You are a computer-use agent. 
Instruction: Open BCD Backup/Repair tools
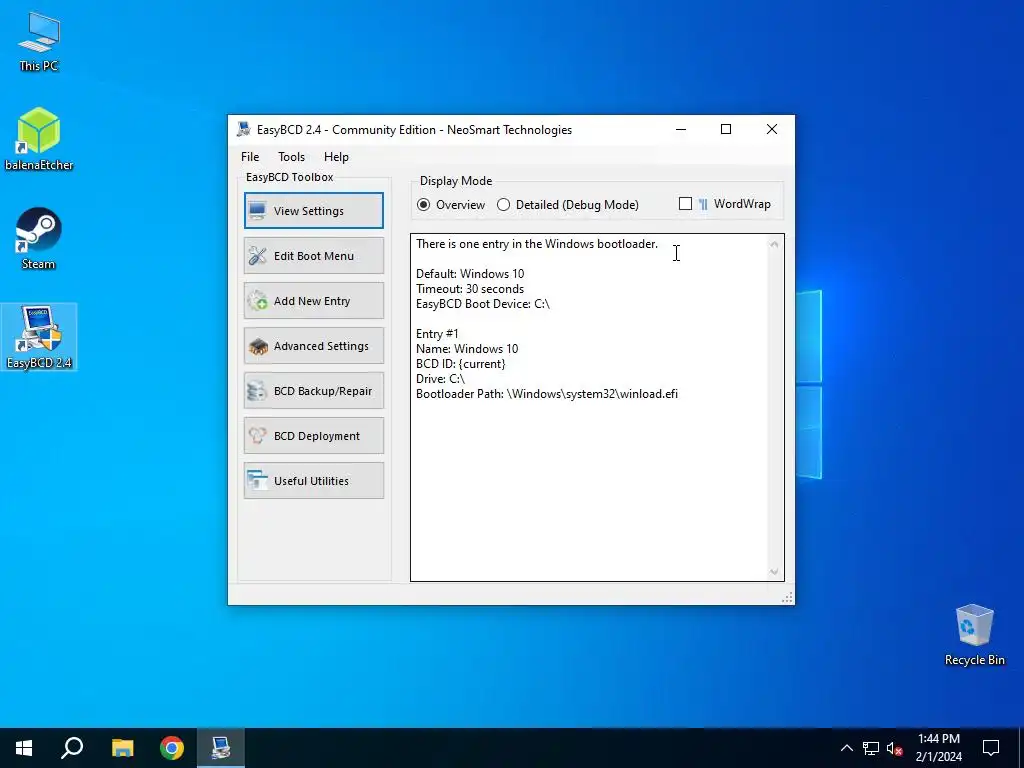pyautogui.click(x=313, y=391)
